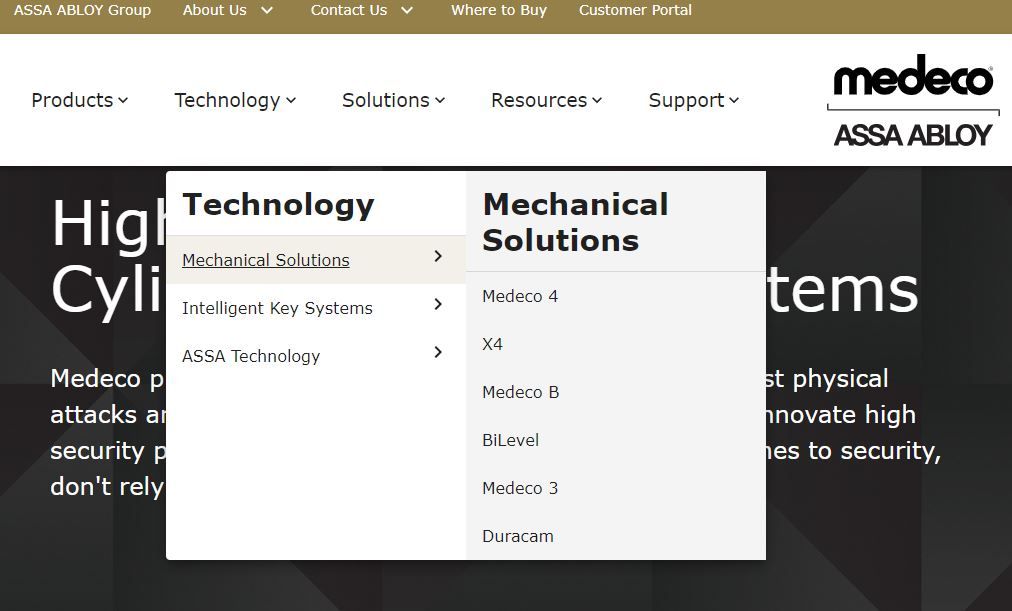Open the Medeco B link
This screenshot has width=1012, height=611.
(x=521, y=392)
